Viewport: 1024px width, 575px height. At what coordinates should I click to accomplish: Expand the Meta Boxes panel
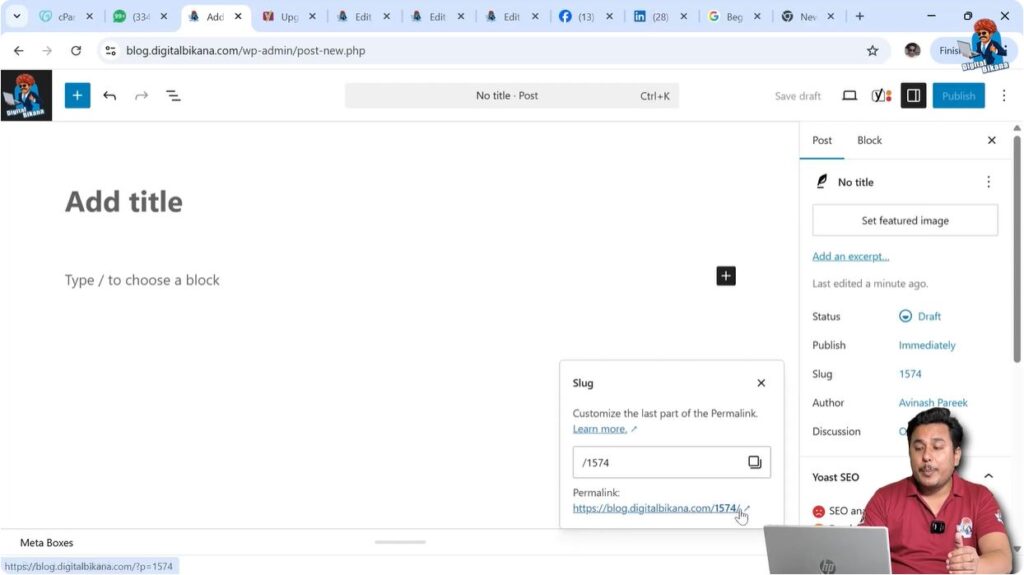point(46,542)
